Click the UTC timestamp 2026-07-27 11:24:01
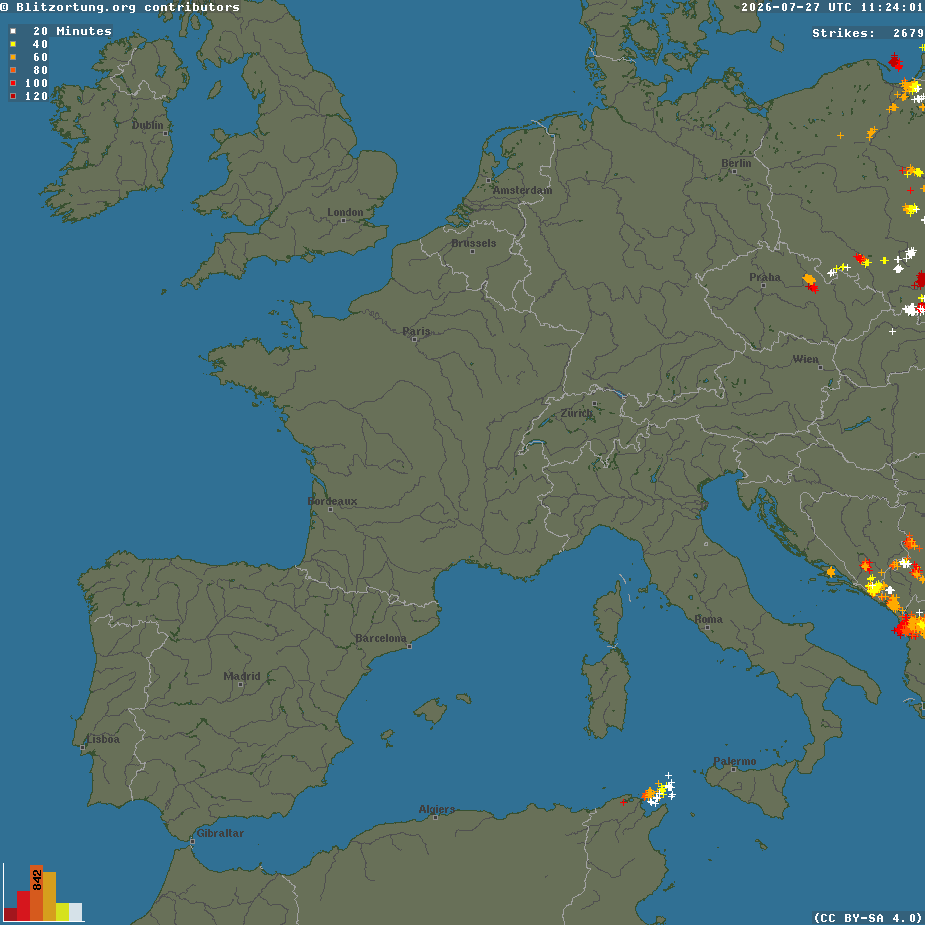Image resolution: width=925 pixels, height=925 pixels. pyautogui.click(x=832, y=7)
